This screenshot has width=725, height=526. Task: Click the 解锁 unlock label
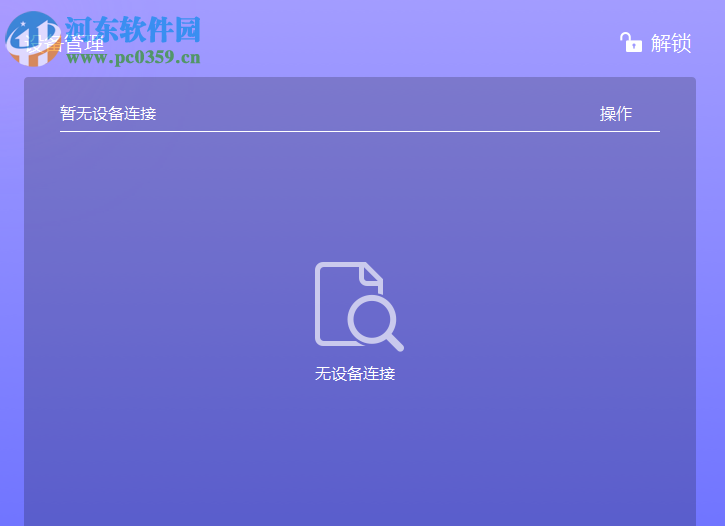[x=671, y=43]
